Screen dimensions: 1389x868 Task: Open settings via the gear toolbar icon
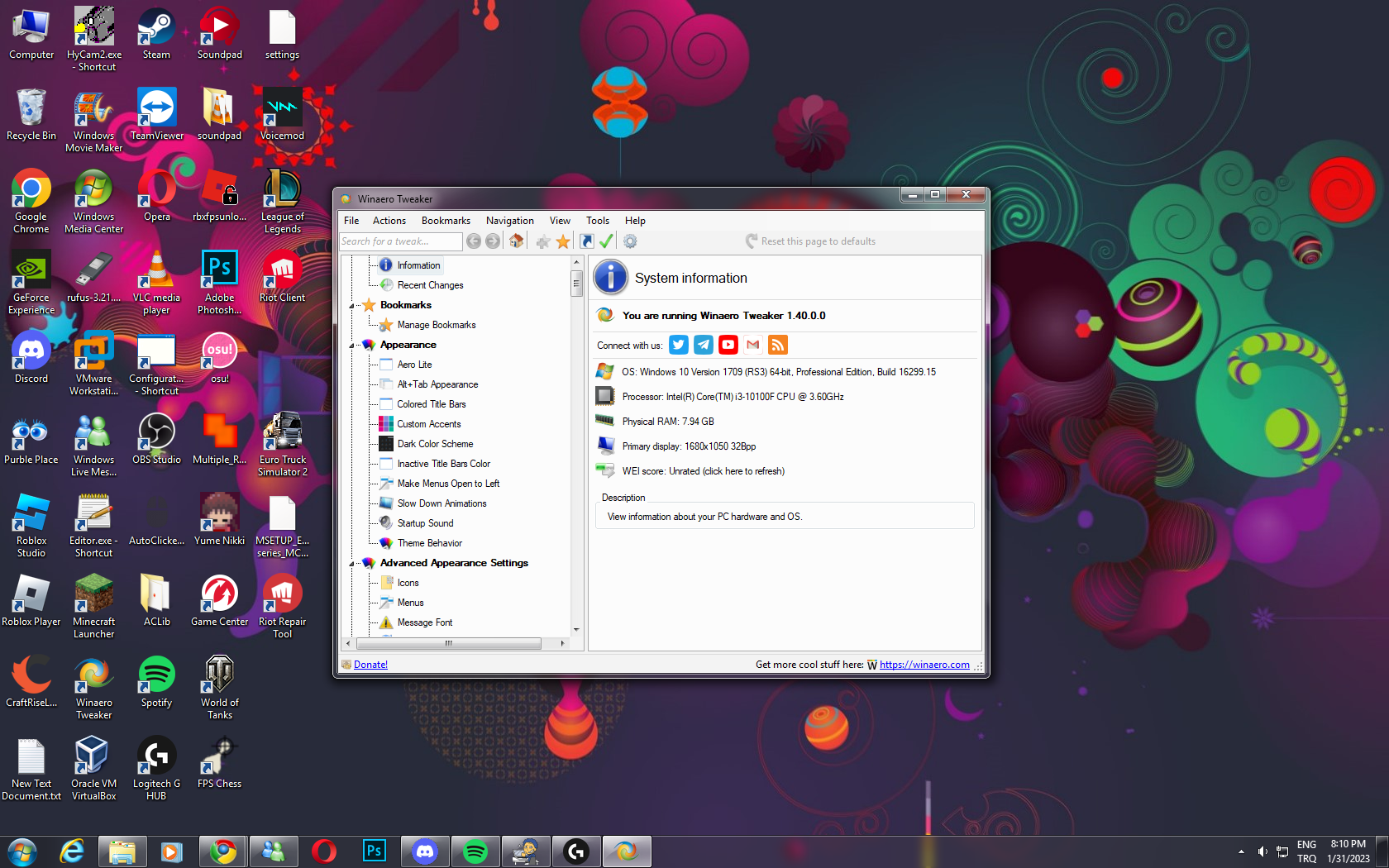(630, 241)
